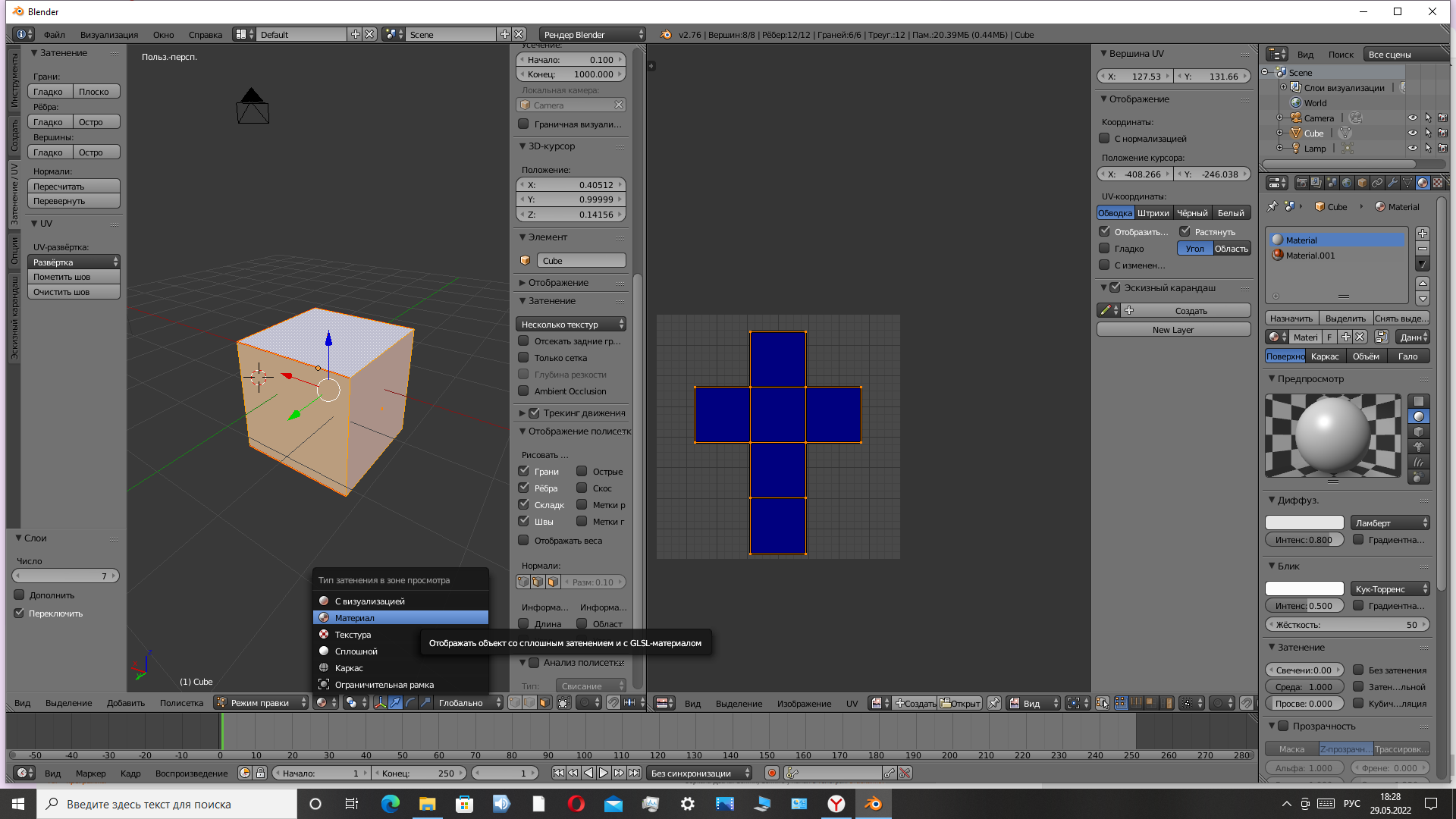The height and width of the screenshot is (819, 1456).
Task: Select Material.001 in the material list
Action: pyautogui.click(x=1310, y=256)
